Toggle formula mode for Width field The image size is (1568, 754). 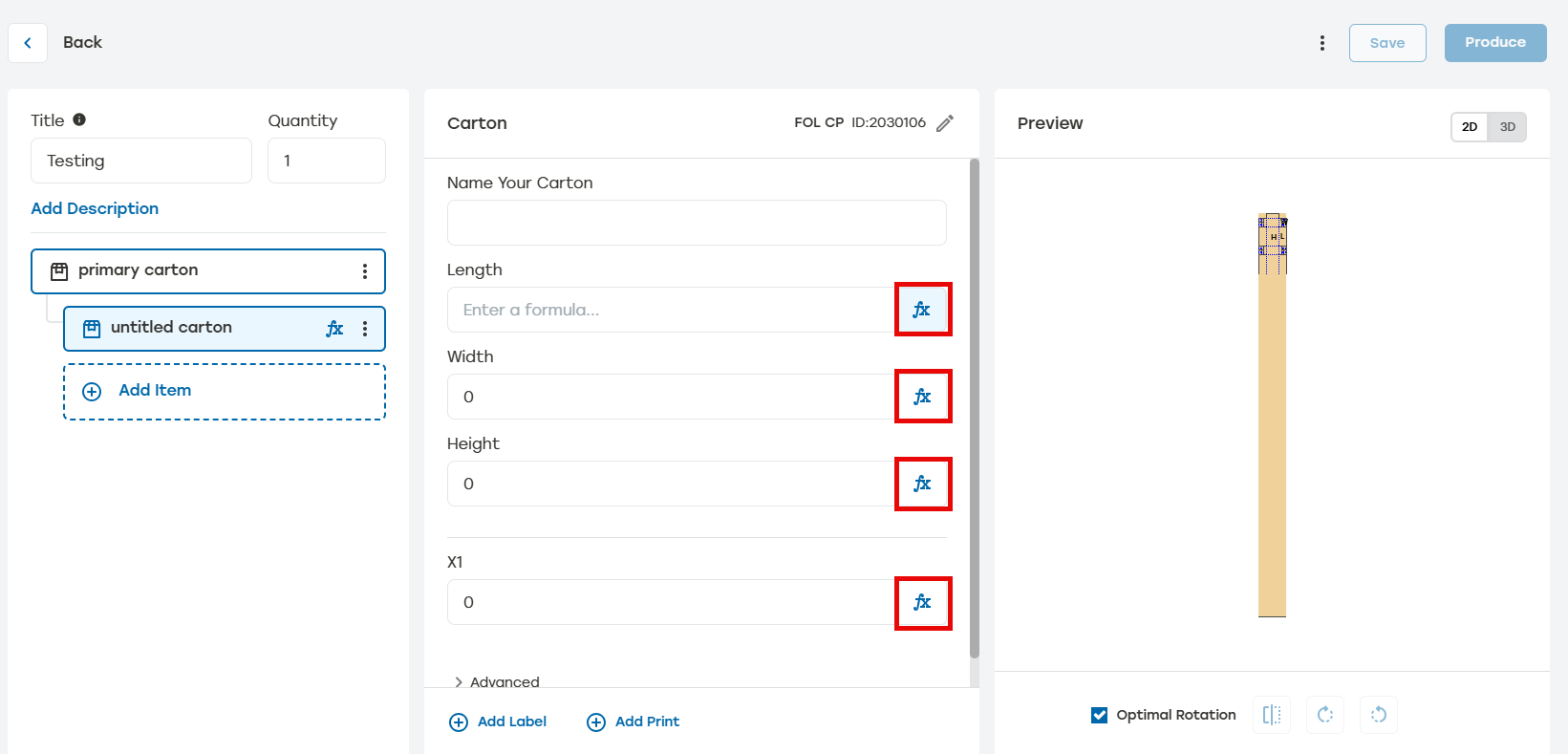pos(922,397)
